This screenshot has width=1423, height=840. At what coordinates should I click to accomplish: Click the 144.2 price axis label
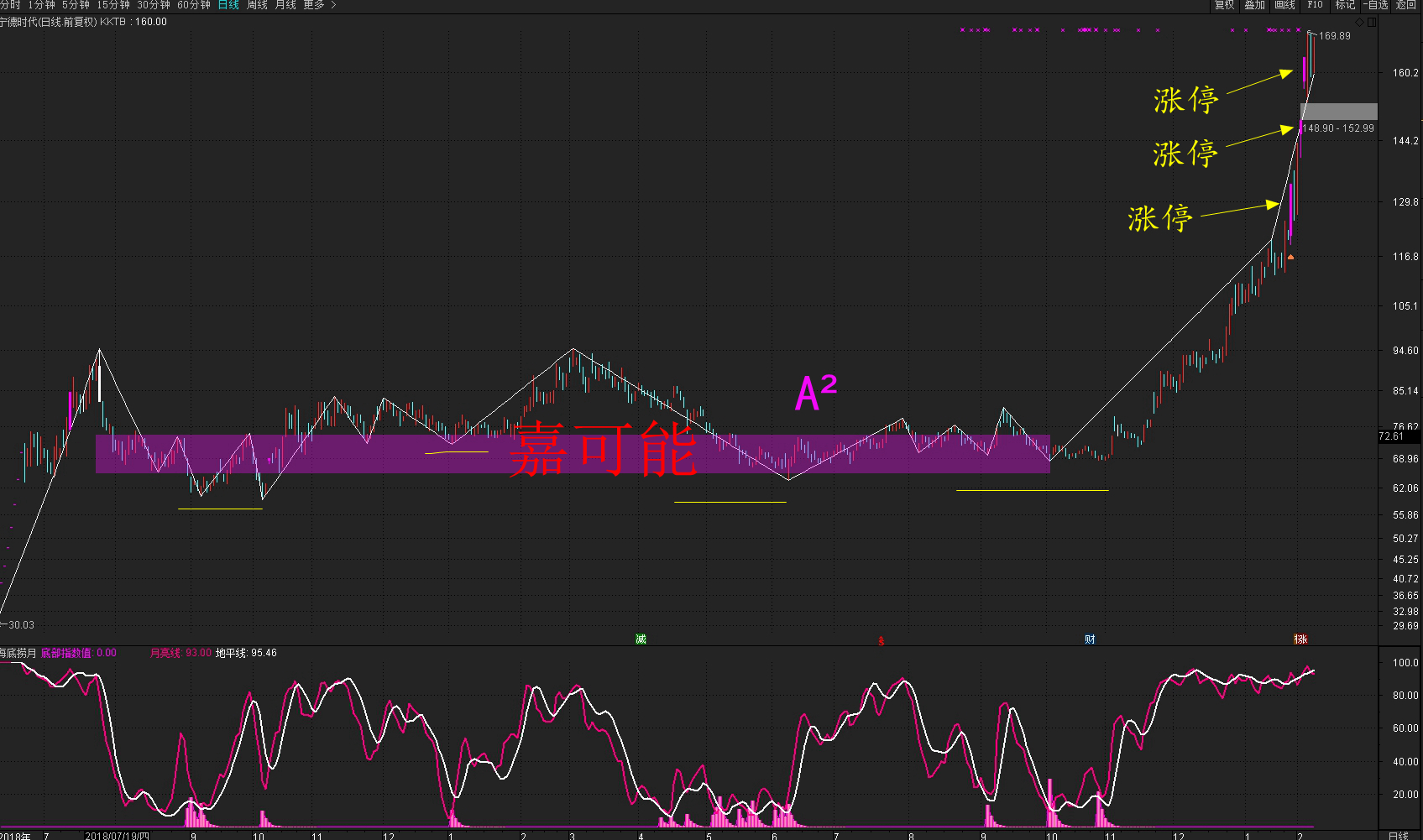coord(1405,141)
